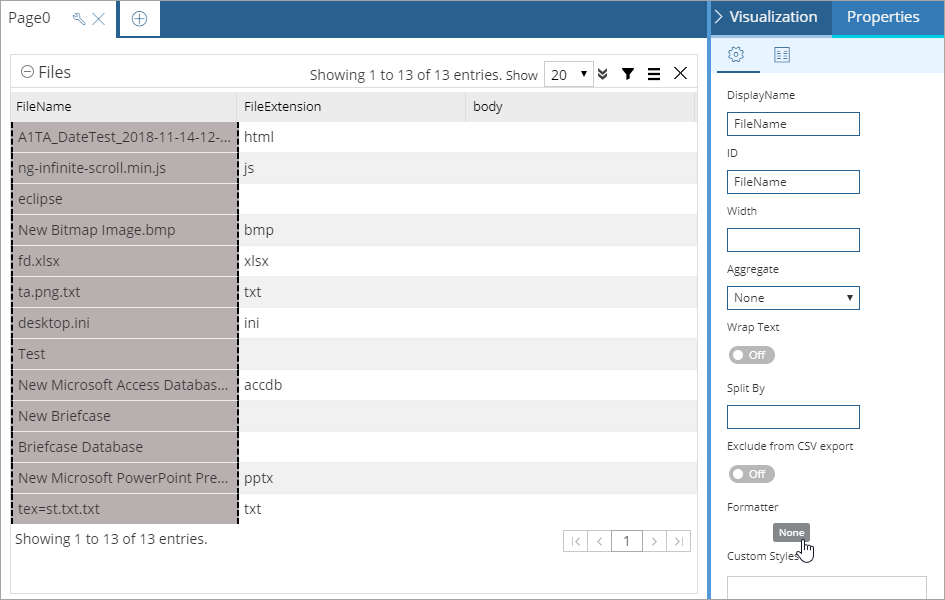Open the entries-per-page dropdown showing 20

pyautogui.click(x=568, y=73)
